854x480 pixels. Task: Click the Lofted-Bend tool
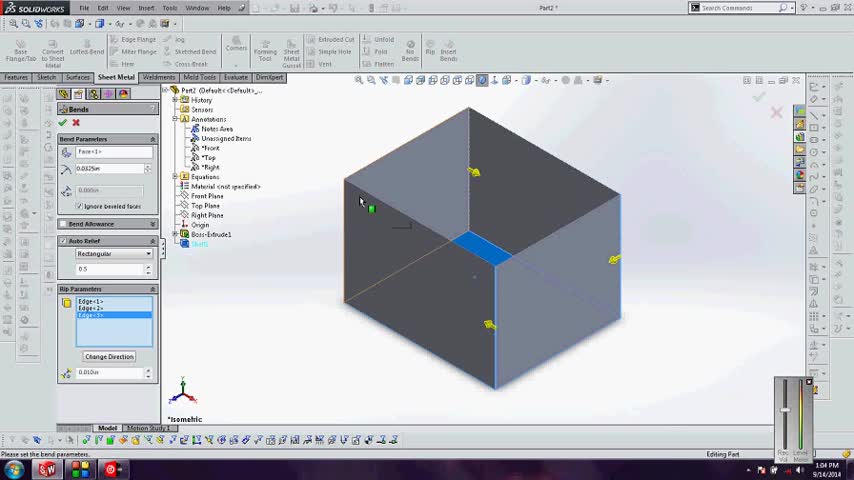(87, 47)
